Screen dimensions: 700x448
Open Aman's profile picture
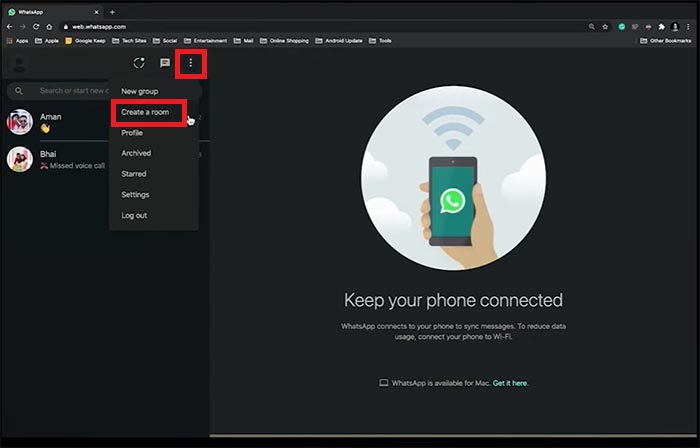click(x=20, y=122)
